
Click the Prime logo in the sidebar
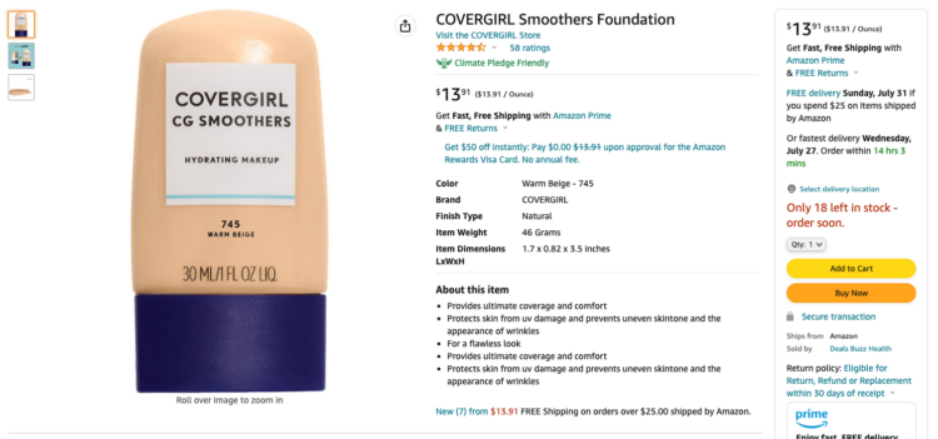(811, 418)
